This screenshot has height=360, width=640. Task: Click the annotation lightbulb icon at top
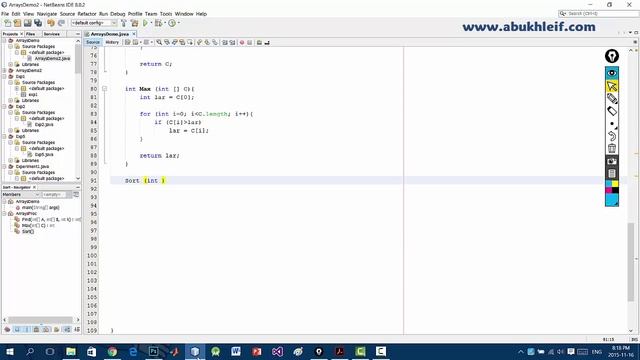[612, 56]
